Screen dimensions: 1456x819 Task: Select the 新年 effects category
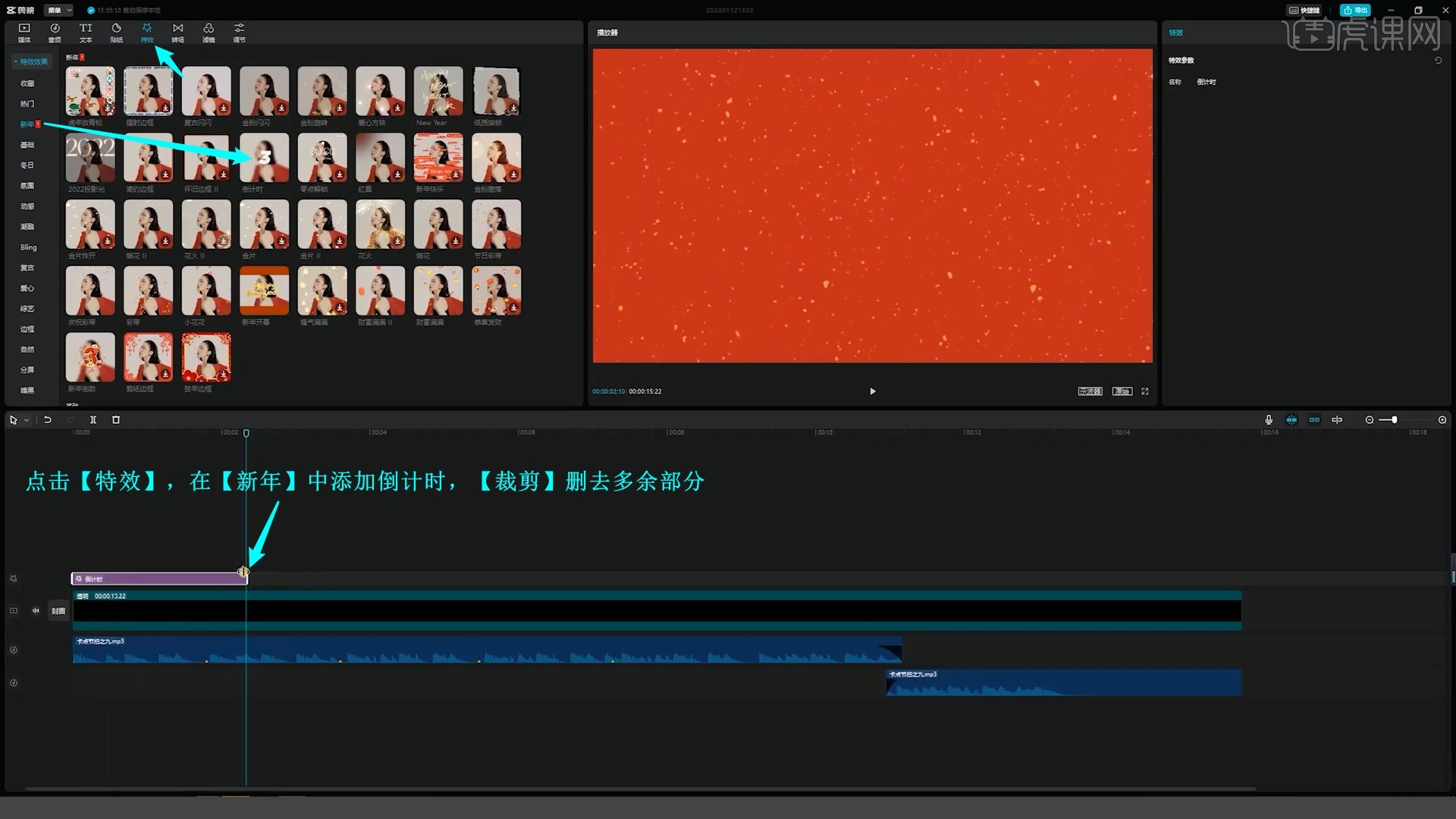click(x=29, y=124)
